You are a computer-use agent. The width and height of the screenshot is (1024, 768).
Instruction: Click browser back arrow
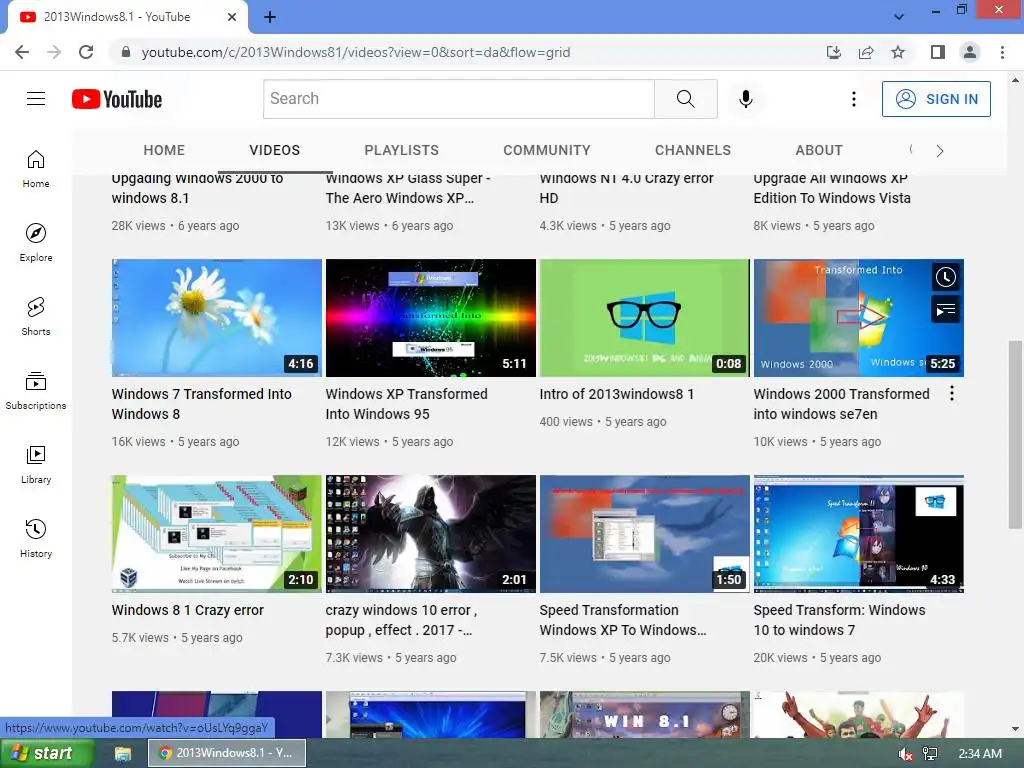click(22, 52)
